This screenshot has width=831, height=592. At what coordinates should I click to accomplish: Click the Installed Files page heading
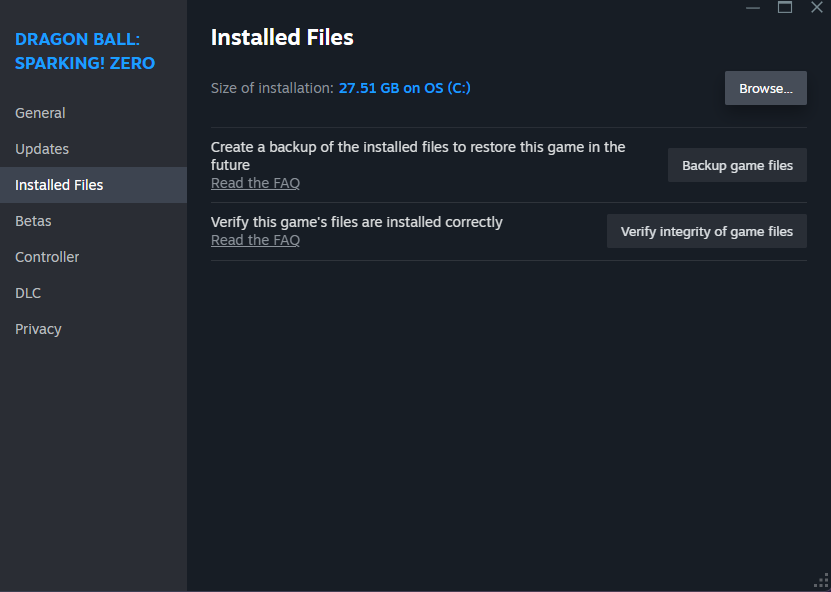[282, 38]
